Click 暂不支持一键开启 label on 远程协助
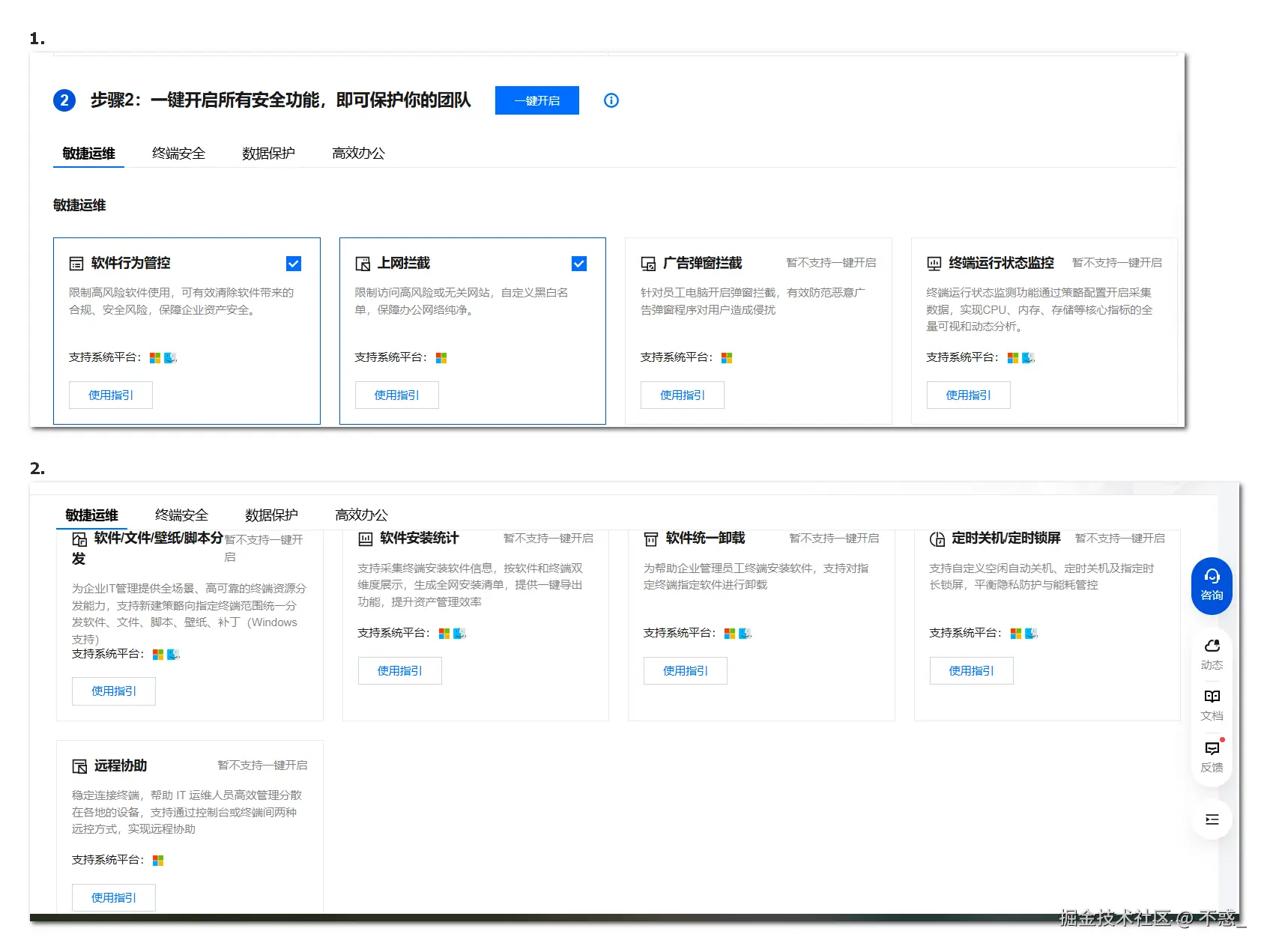Viewport: 1270px width, 952px height. 262,765
